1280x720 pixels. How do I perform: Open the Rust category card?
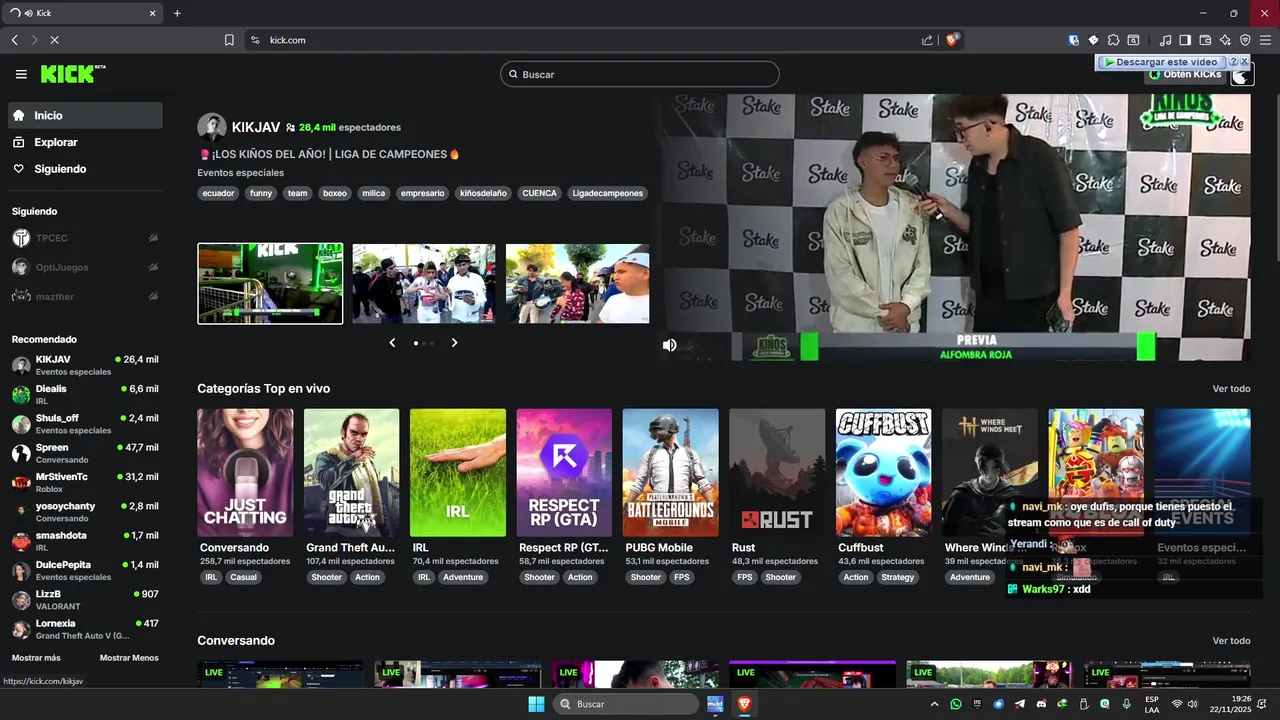coord(777,472)
